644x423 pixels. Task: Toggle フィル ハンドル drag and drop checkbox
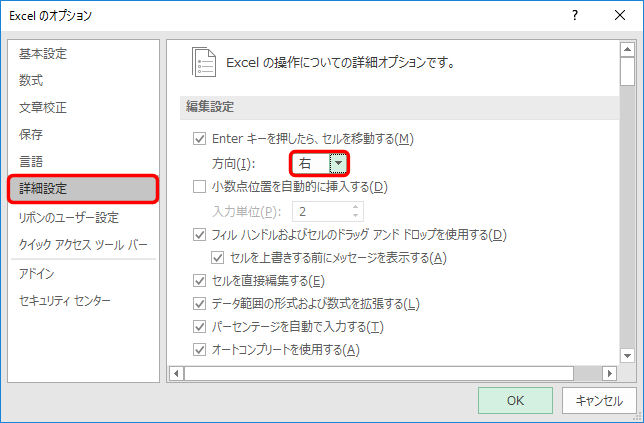200,235
